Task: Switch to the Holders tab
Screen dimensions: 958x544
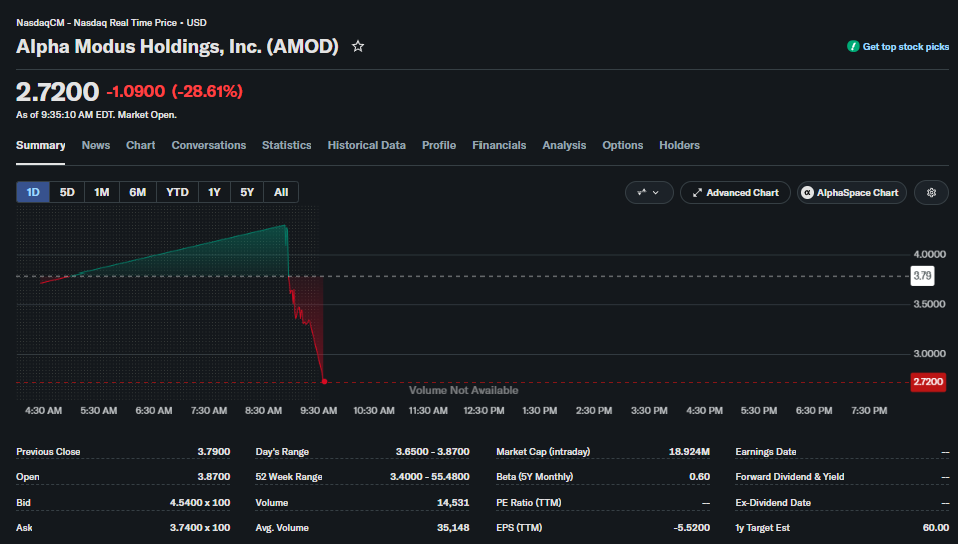Action: pyautogui.click(x=679, y=145)
